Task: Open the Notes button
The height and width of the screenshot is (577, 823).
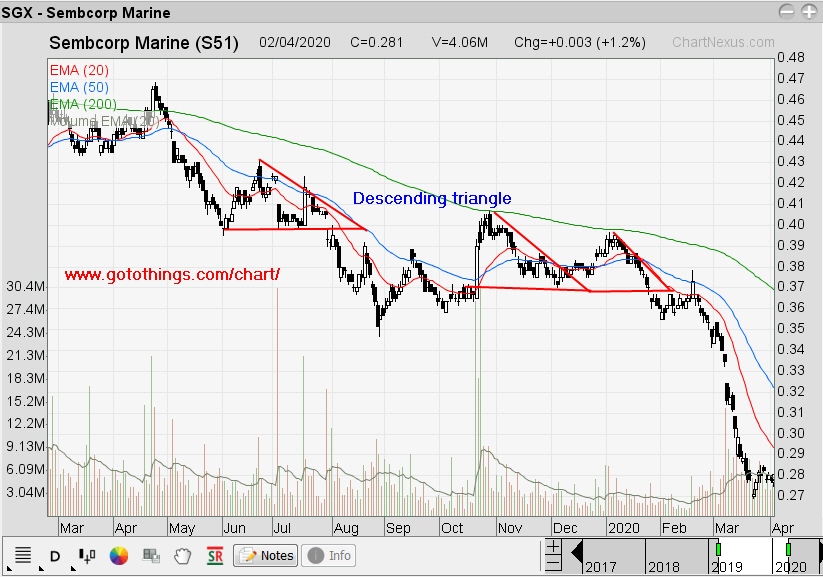Action: tap(266, 555)
